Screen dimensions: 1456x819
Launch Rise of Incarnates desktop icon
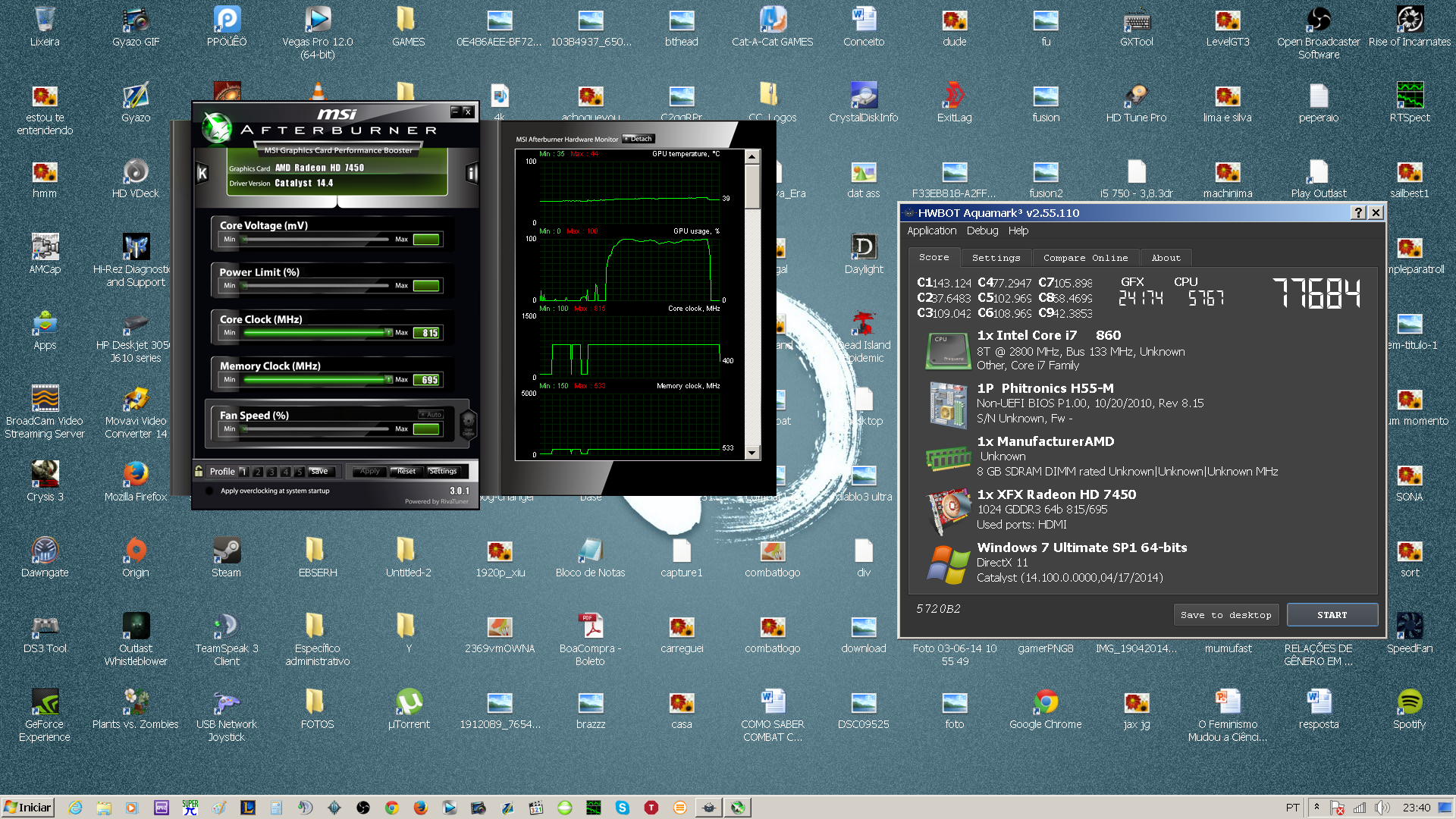pos(1410,27)
